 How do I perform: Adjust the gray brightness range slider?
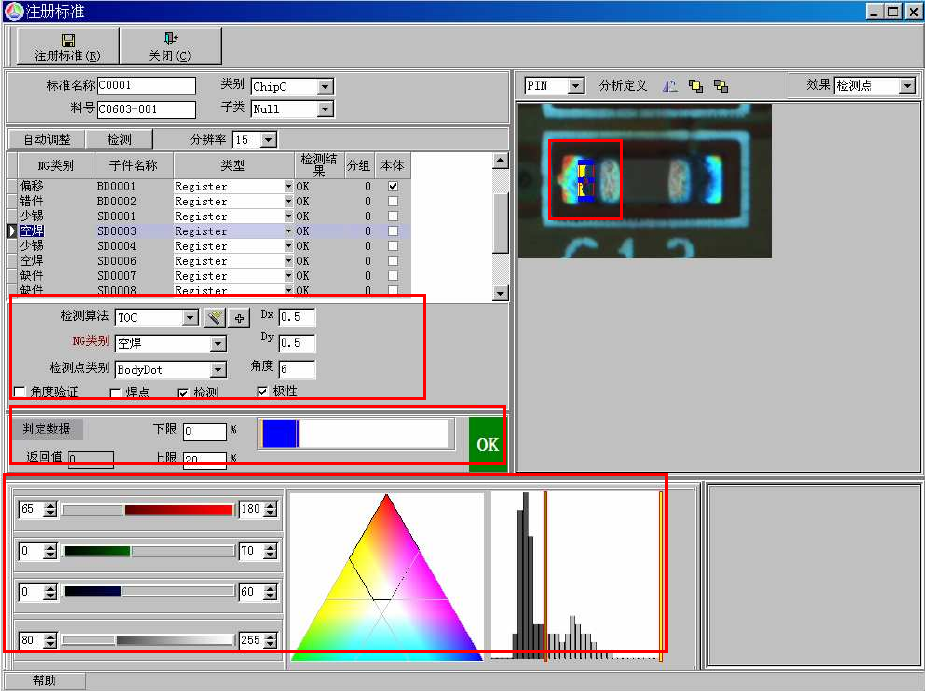pyautogui.click(x=148, y=640)
